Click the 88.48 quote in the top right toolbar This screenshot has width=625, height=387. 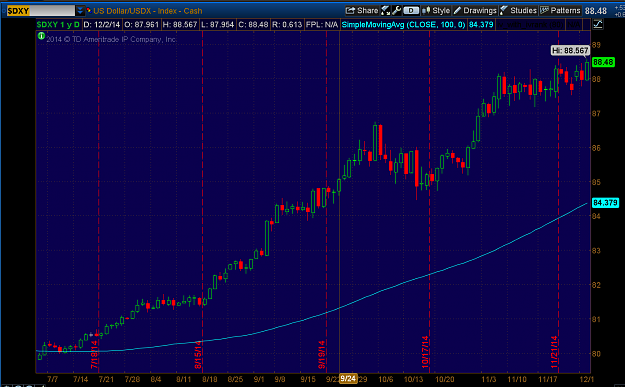point(596,11)
